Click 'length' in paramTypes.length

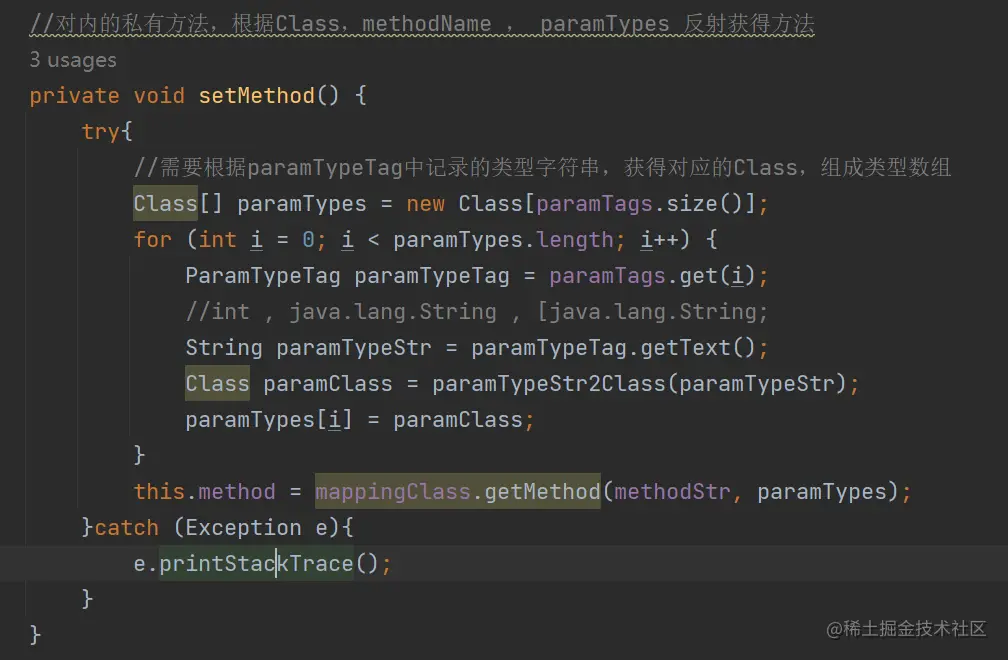575,240
